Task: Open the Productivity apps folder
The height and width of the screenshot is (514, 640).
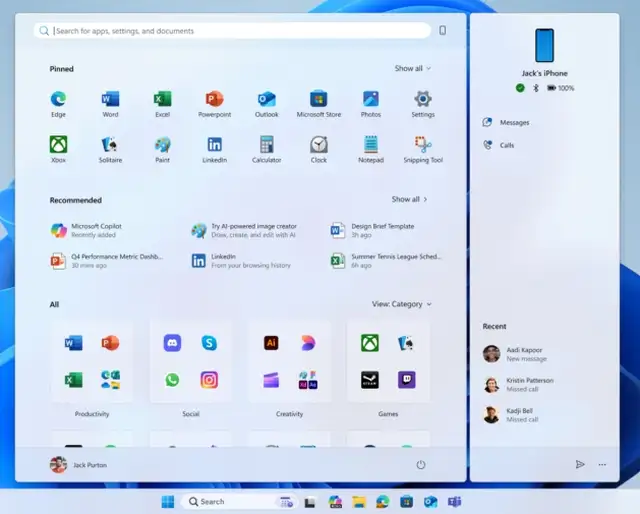Action: tap(92, 362)
